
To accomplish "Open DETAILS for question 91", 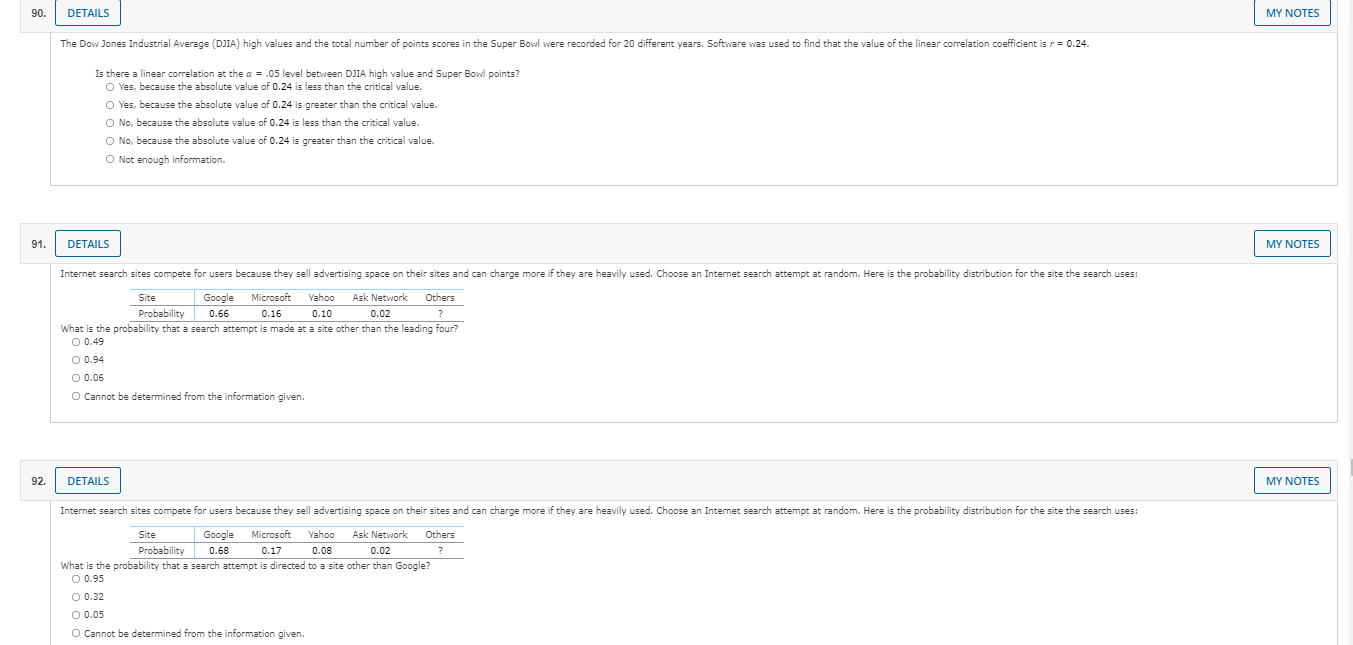I will point(87,243).
